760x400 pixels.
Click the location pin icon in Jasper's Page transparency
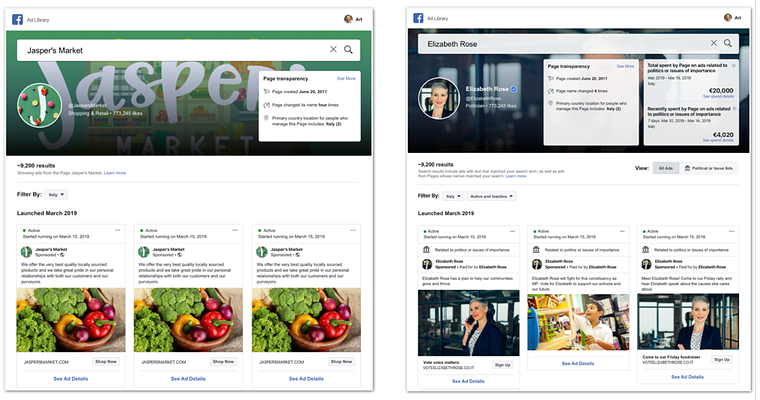coord(267,118)
